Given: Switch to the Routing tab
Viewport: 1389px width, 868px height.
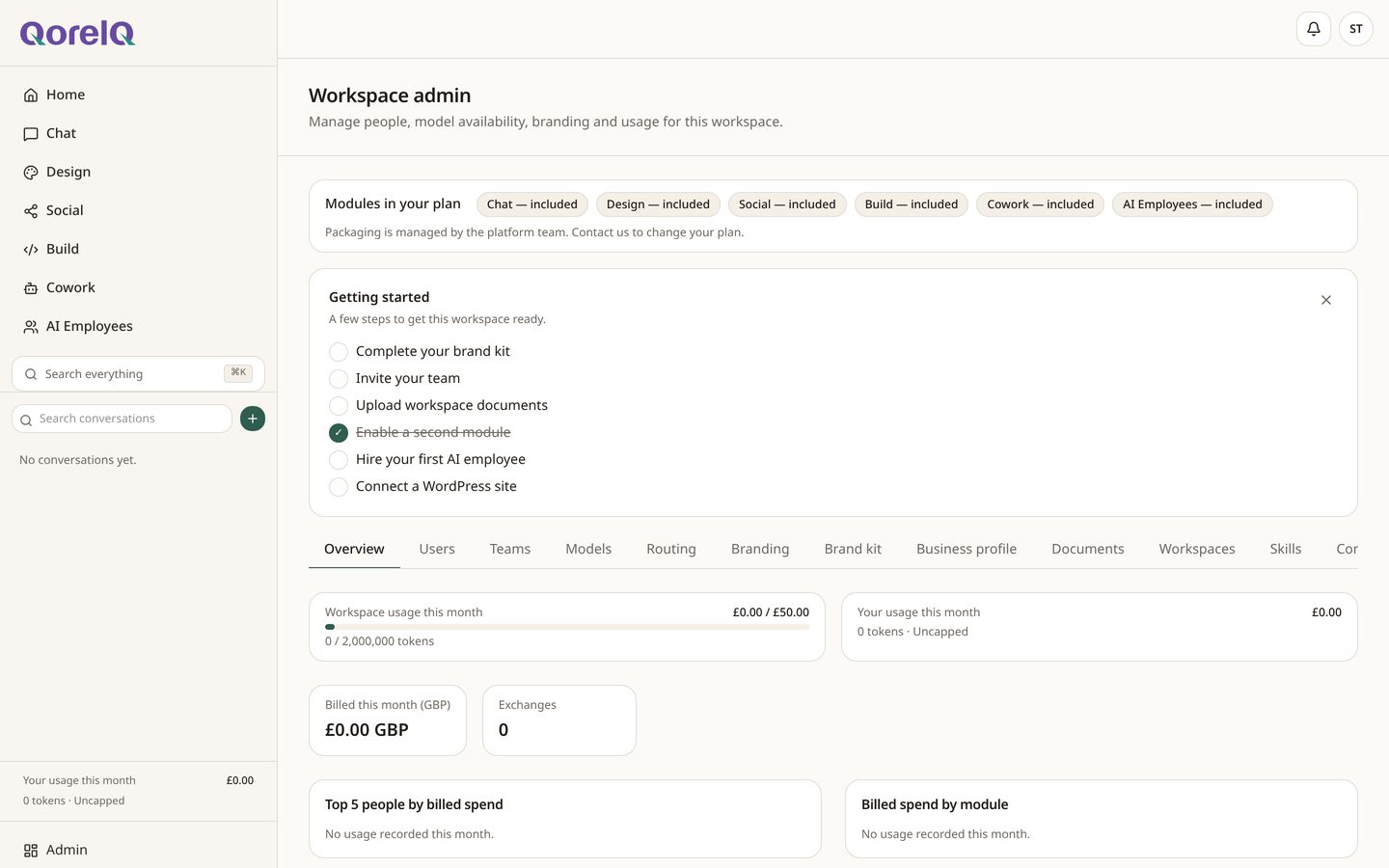Looking at the screenshot, I should click(x=671, y=549).
